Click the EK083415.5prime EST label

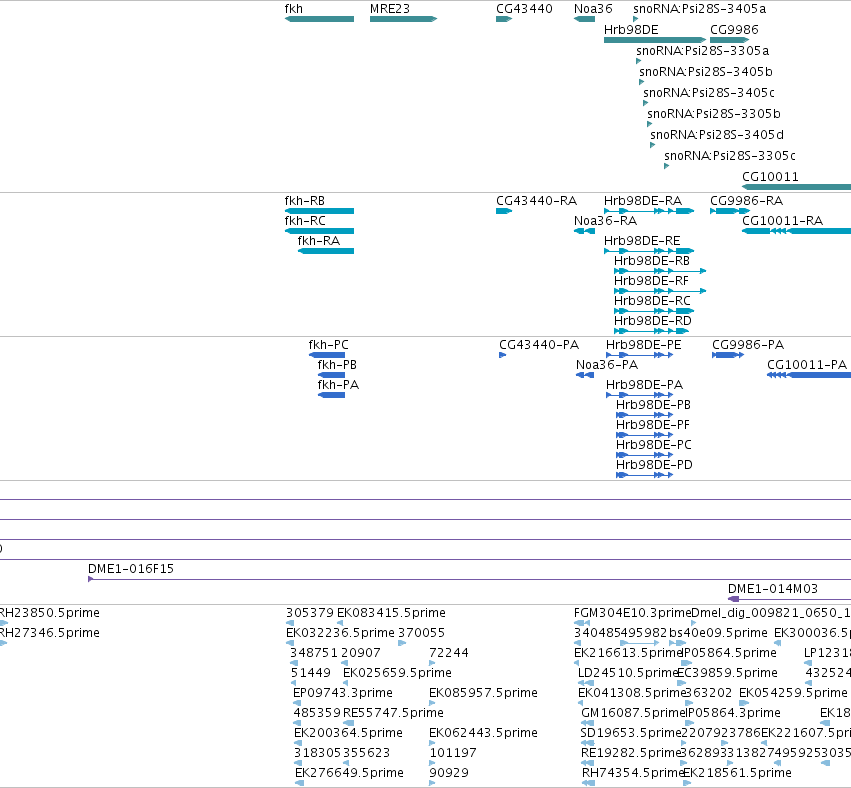391,613
